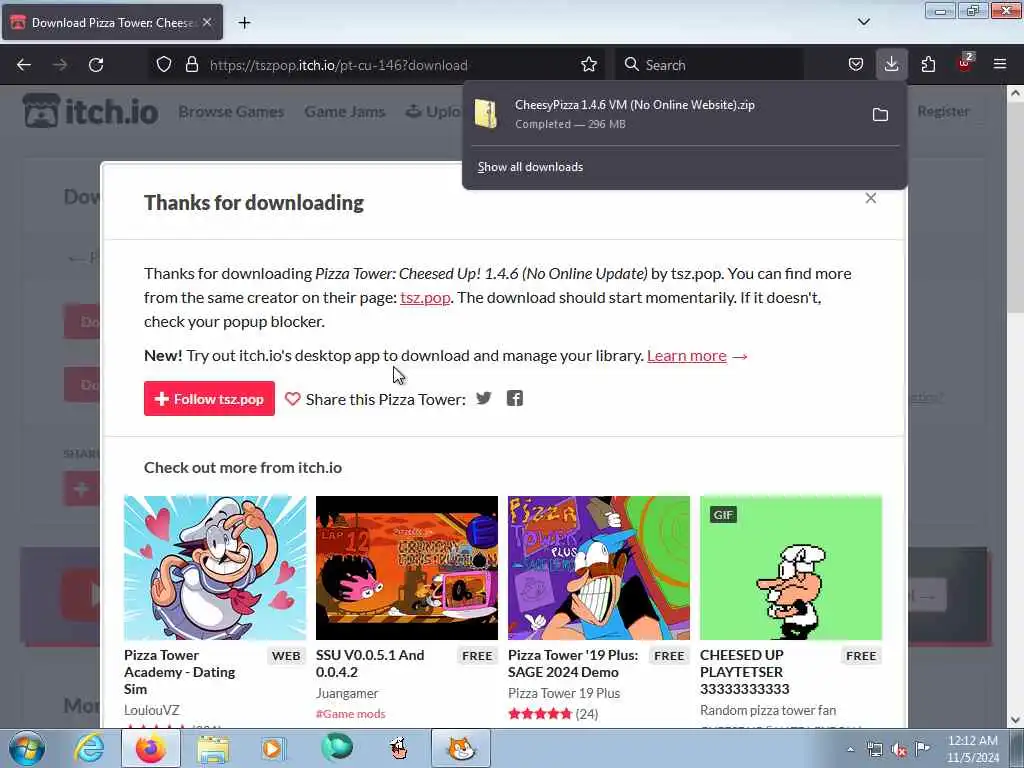The image size is (1024, 768).
Task: Click the taskbar clock showing 12:12 AM
Action: 973,748
